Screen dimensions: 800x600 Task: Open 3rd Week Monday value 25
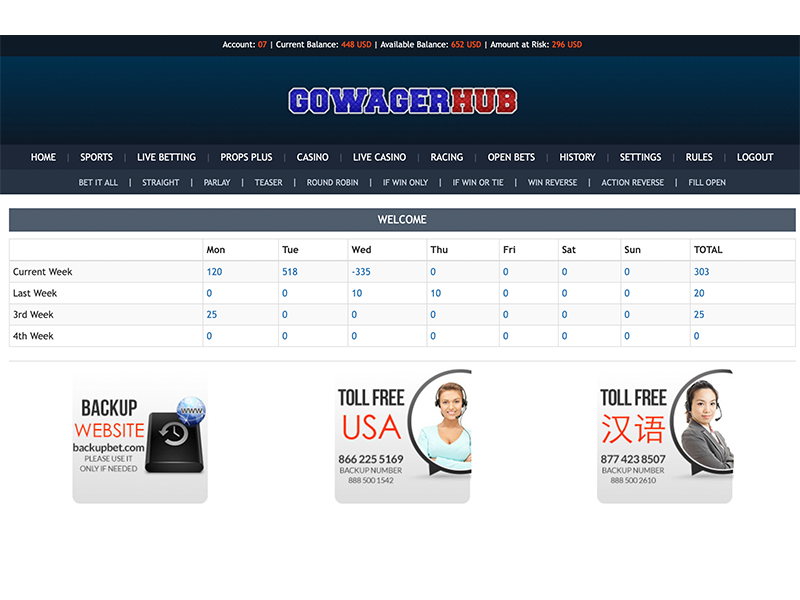click(212, 315)
